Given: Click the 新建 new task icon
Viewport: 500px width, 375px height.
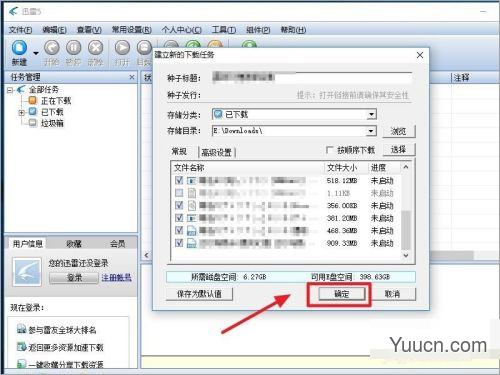Looking at the screenshot, I should click(x=19, y=48).
